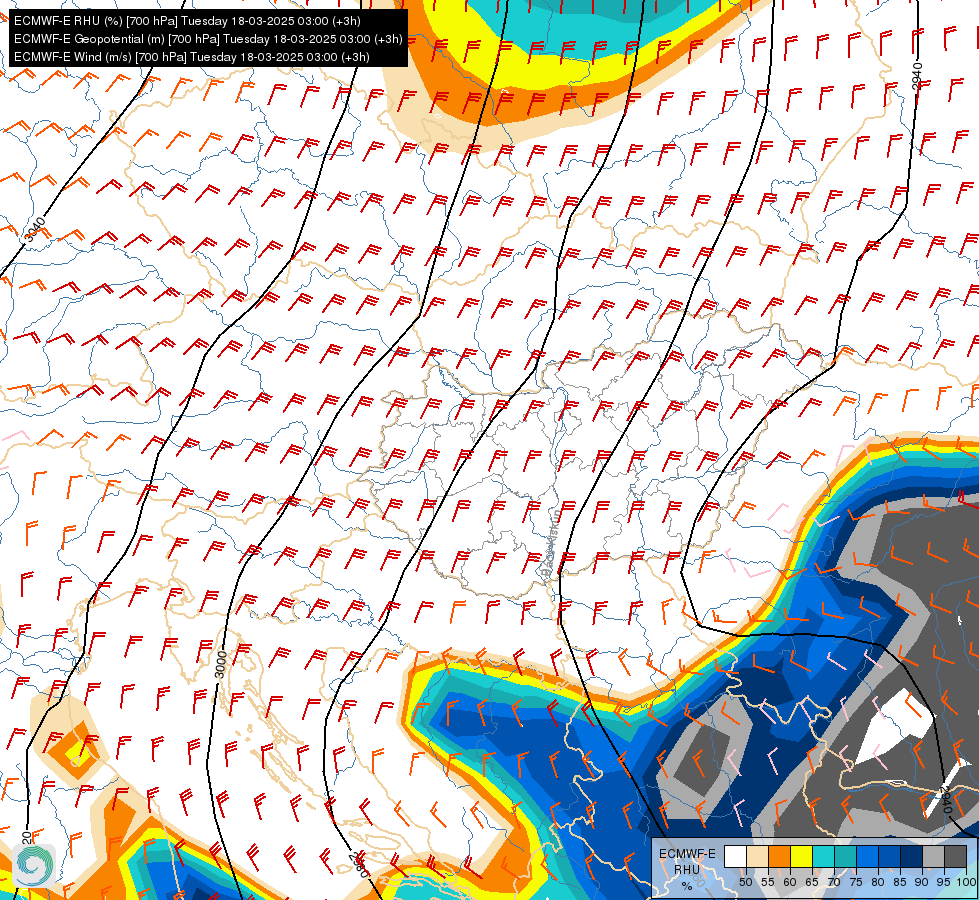Click the legend tick value 65

pos(812,882)
